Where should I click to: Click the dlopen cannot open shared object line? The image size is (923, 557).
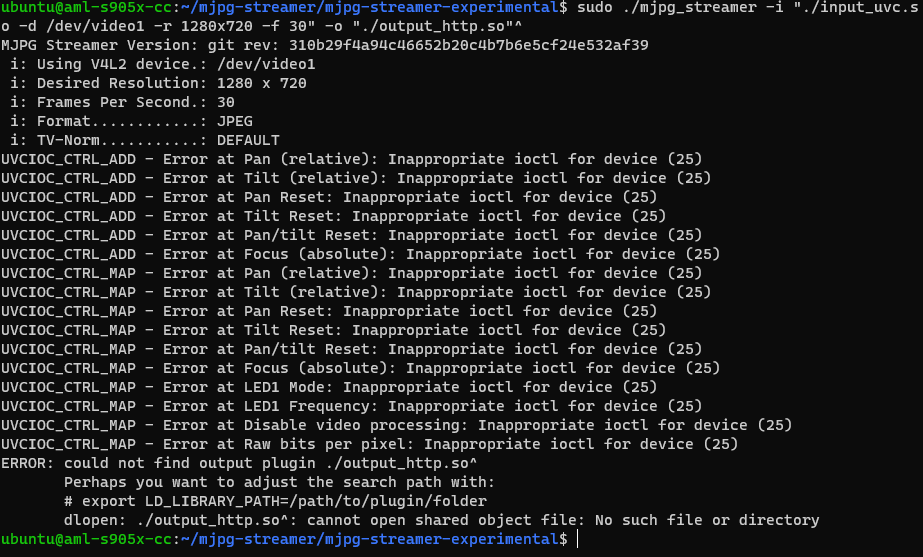pos(441,520)
